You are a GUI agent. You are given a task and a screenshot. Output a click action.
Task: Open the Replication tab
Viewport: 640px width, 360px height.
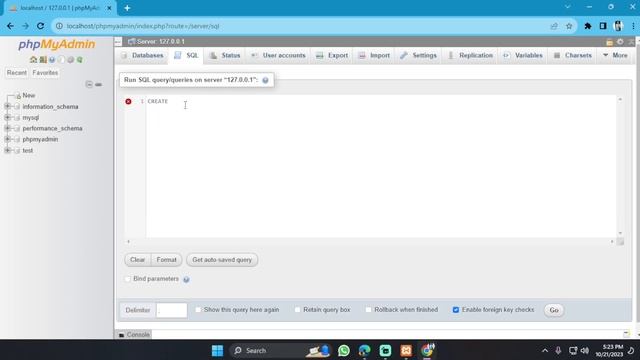(x=471, y=55)
